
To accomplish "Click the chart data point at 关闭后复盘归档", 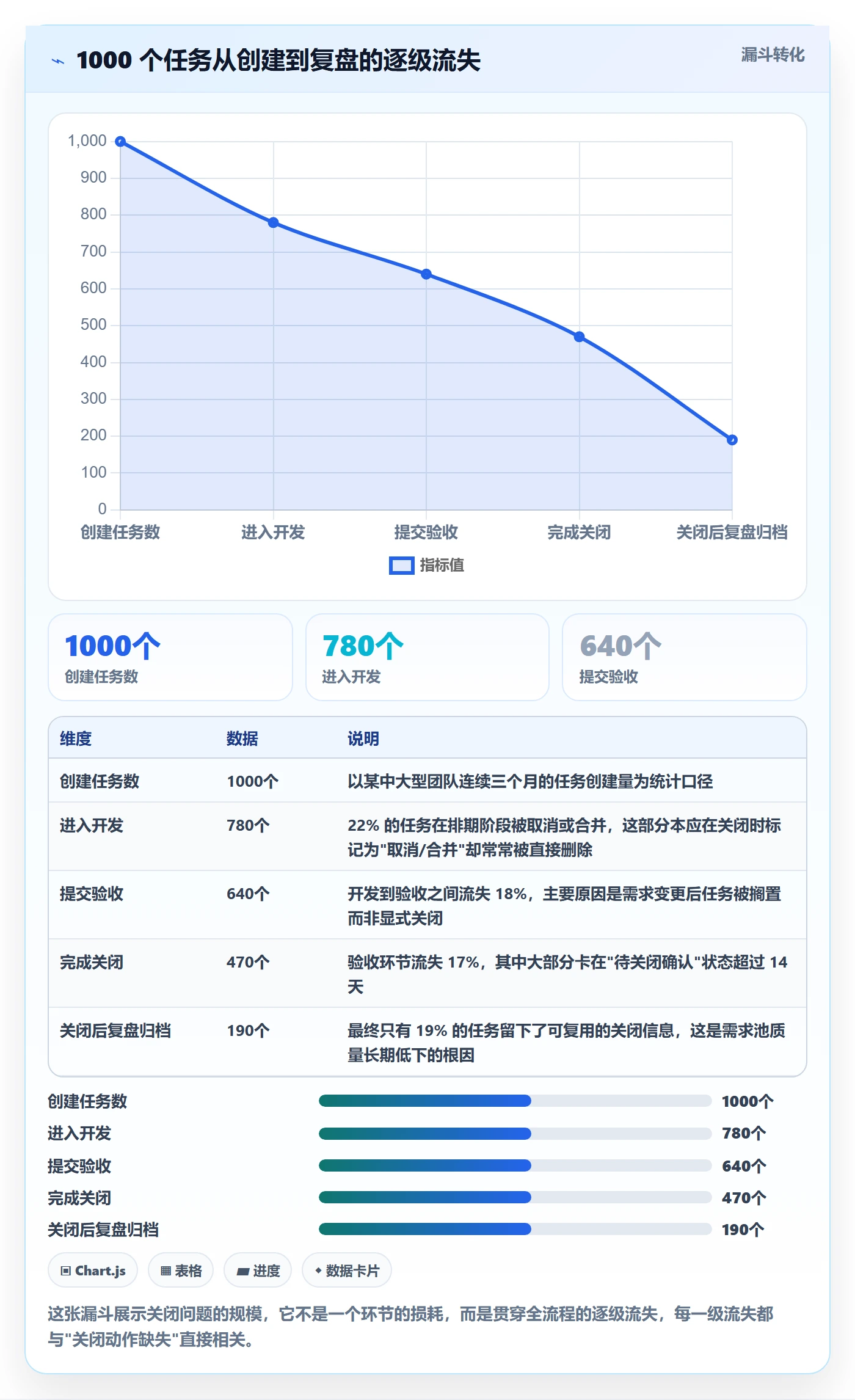I will pos(732,440).
